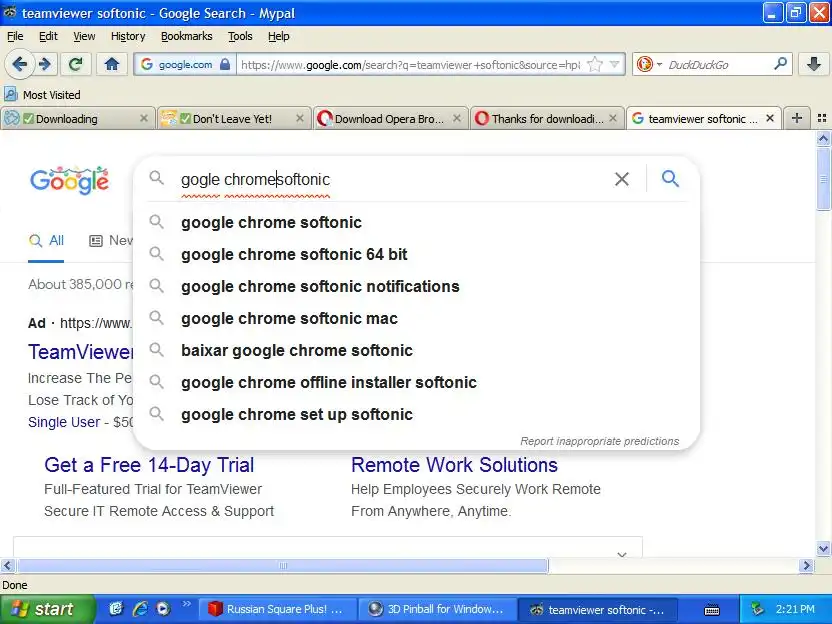Open the Help menu
The image size is (832, 624).
[279, 36]
